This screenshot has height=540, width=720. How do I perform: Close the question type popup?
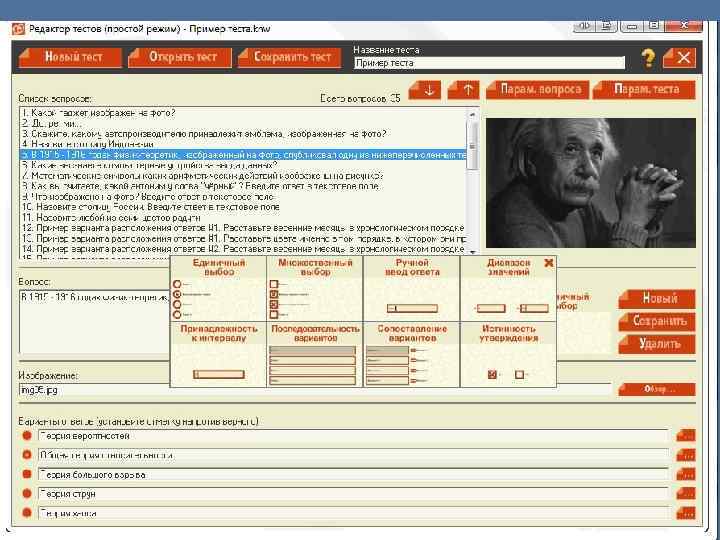pyautogui.click(x=549, y=263)
